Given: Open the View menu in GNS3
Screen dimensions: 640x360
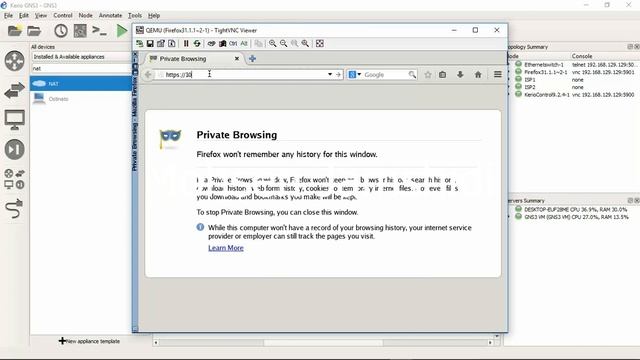Looking at the screenshot, I should coord(40,16).
